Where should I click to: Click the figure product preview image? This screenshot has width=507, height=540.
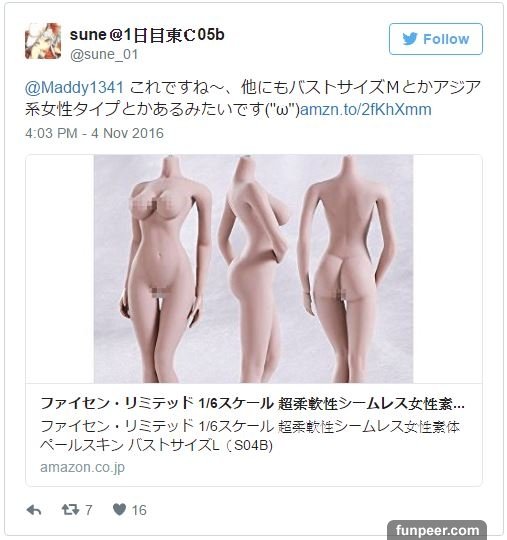[254, 269]
